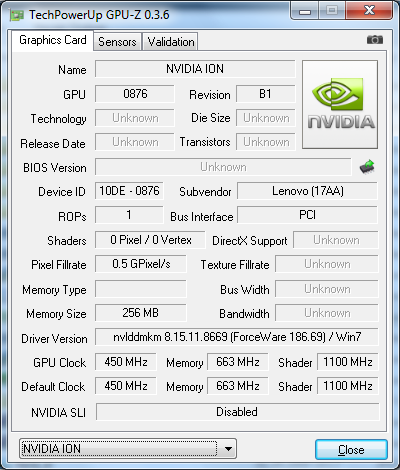Click the GPU-Z title bar app icon

[x=17, y=15]
